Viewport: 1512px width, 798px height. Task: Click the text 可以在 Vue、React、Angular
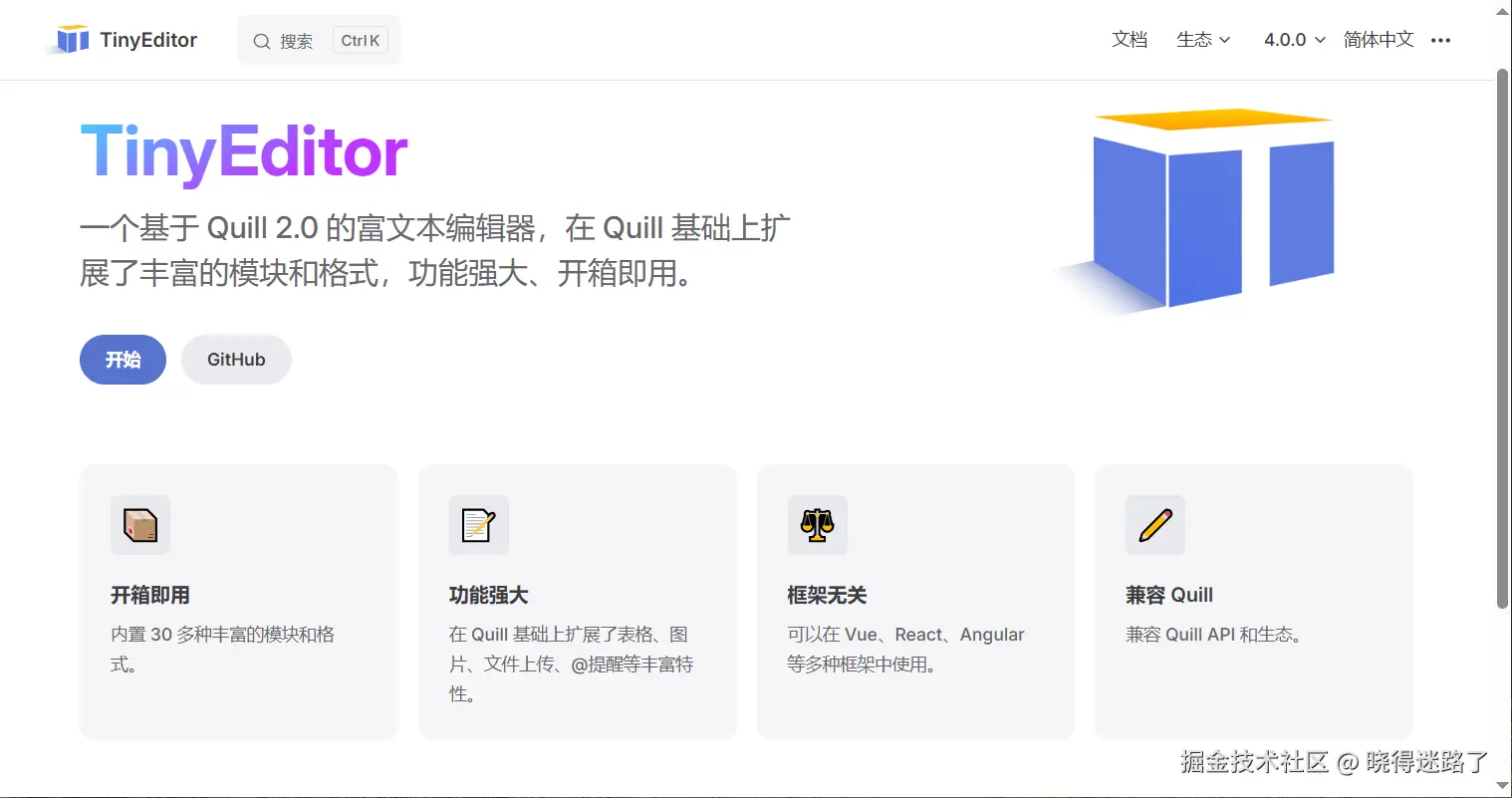tap(905, 635)
